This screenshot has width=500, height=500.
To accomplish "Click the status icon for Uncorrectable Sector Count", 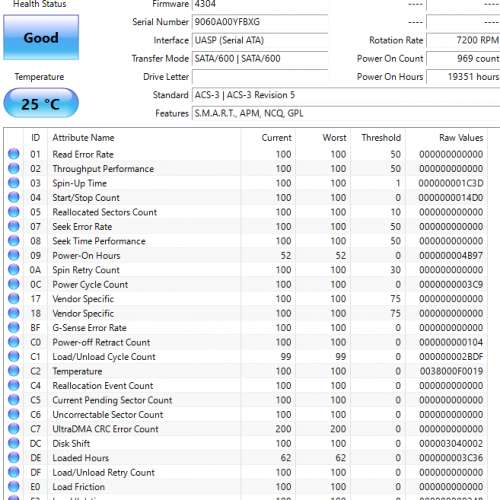I will click(14, 414).
